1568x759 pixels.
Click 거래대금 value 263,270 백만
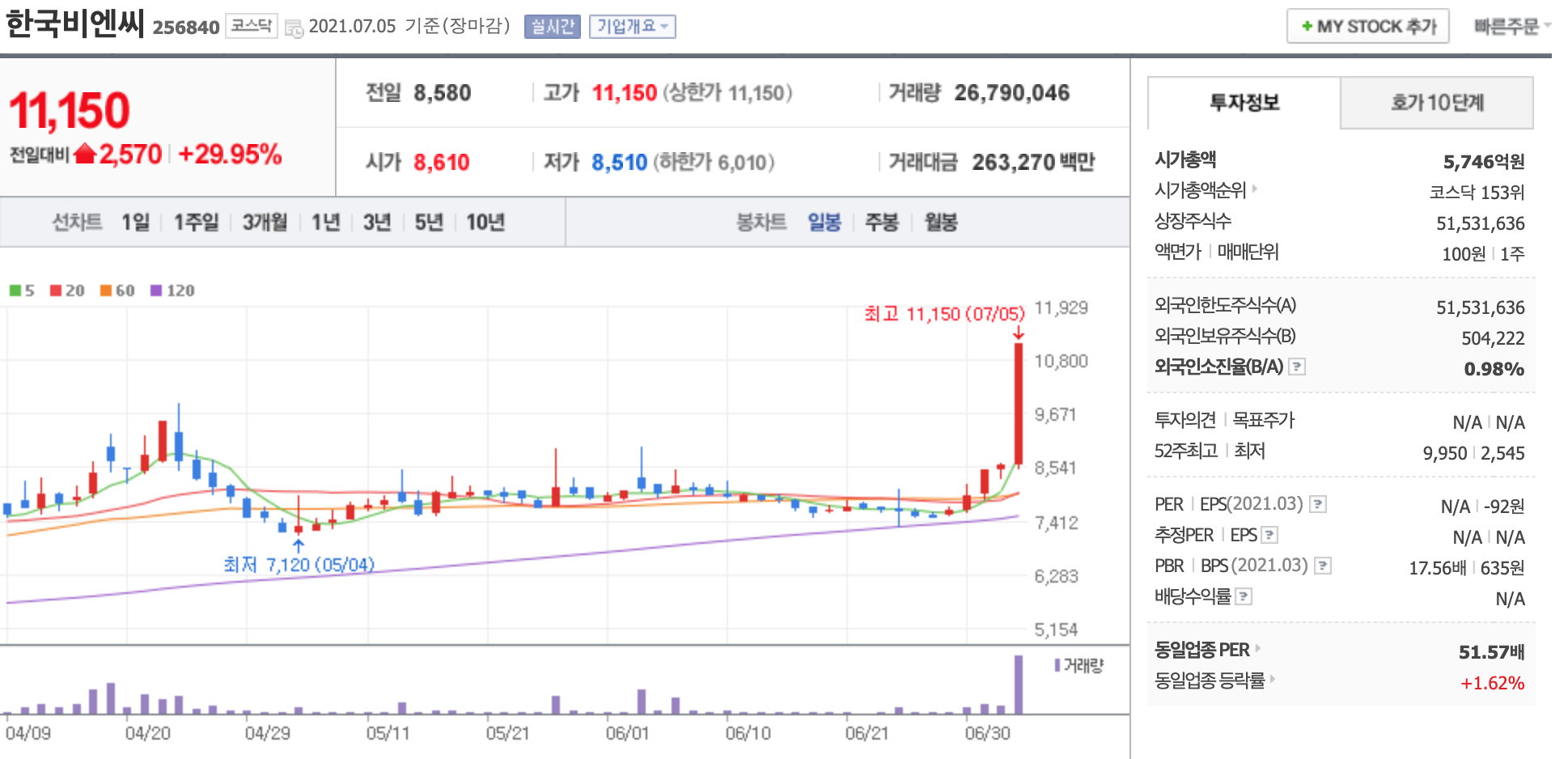tap(1033, 163)
